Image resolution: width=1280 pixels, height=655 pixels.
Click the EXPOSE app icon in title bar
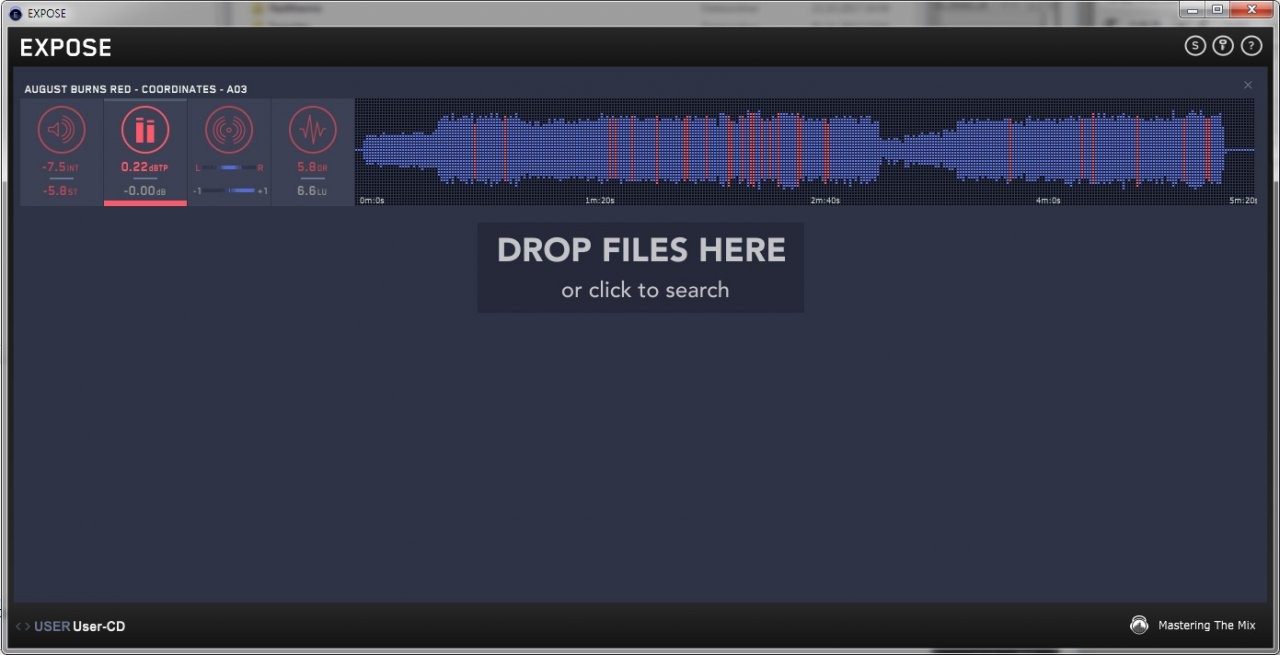(x=15, y=13)
